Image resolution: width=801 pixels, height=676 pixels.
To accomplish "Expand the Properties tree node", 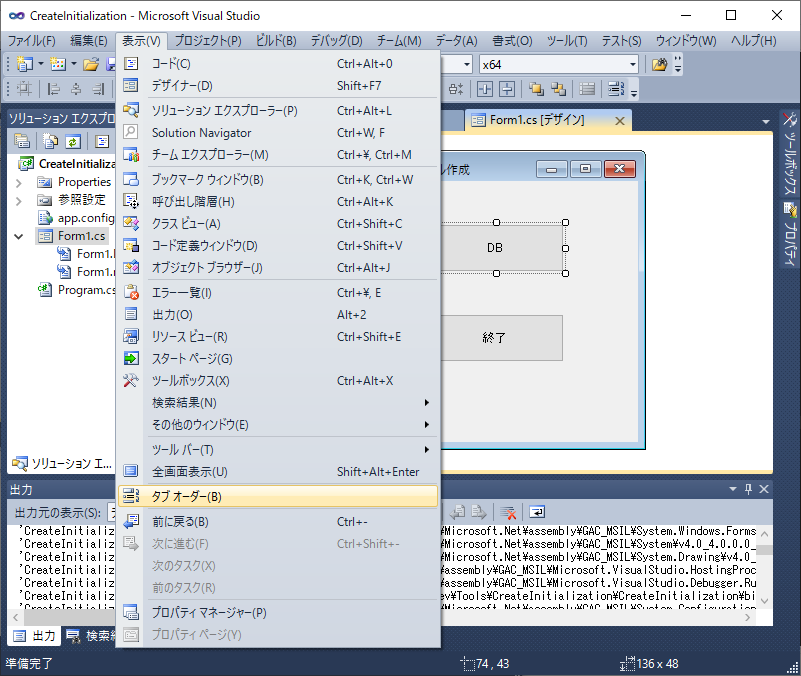I will pos(19,182).
